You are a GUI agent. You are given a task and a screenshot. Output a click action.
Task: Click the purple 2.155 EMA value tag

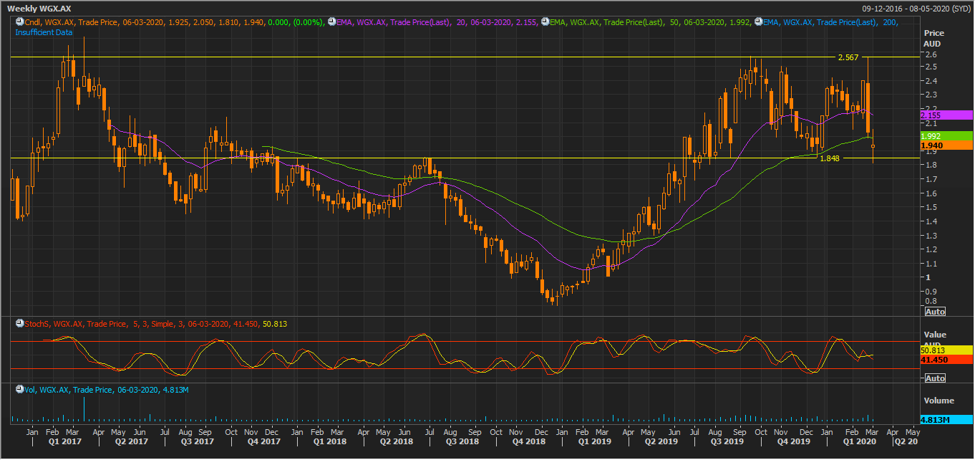945,115
